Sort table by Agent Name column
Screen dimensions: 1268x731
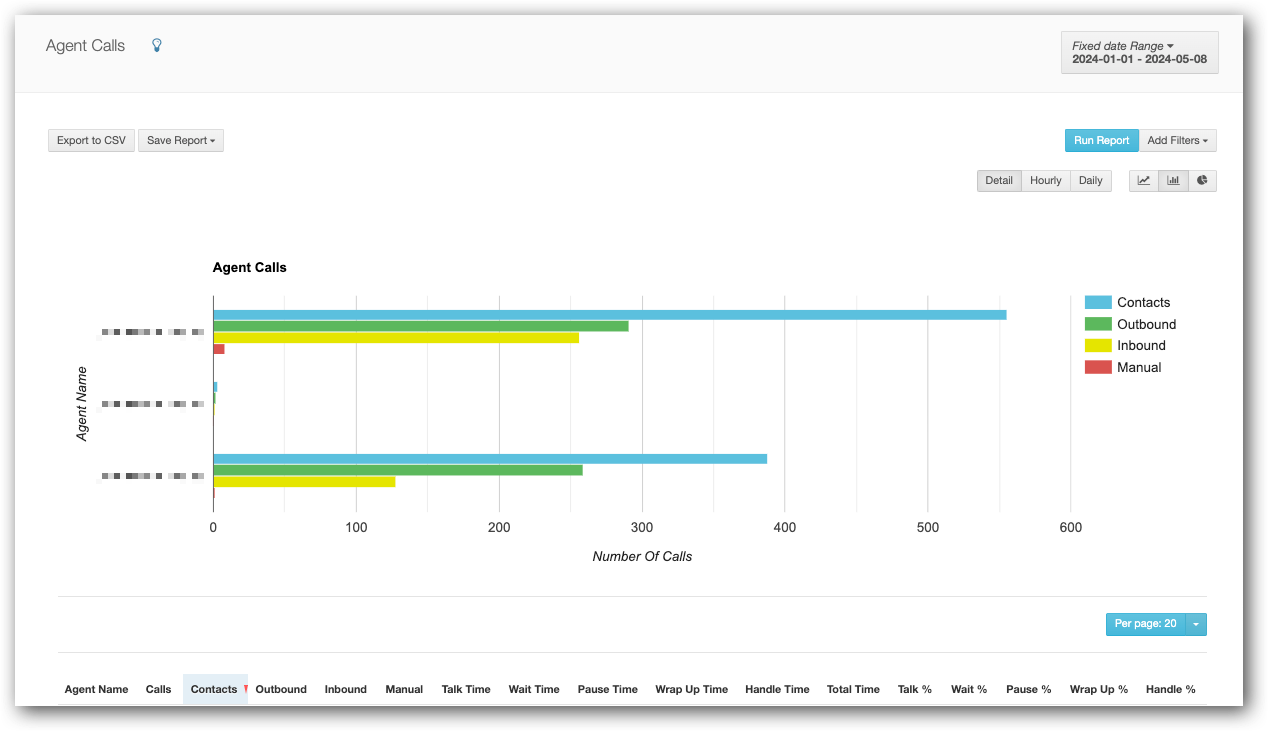point(96,689)
